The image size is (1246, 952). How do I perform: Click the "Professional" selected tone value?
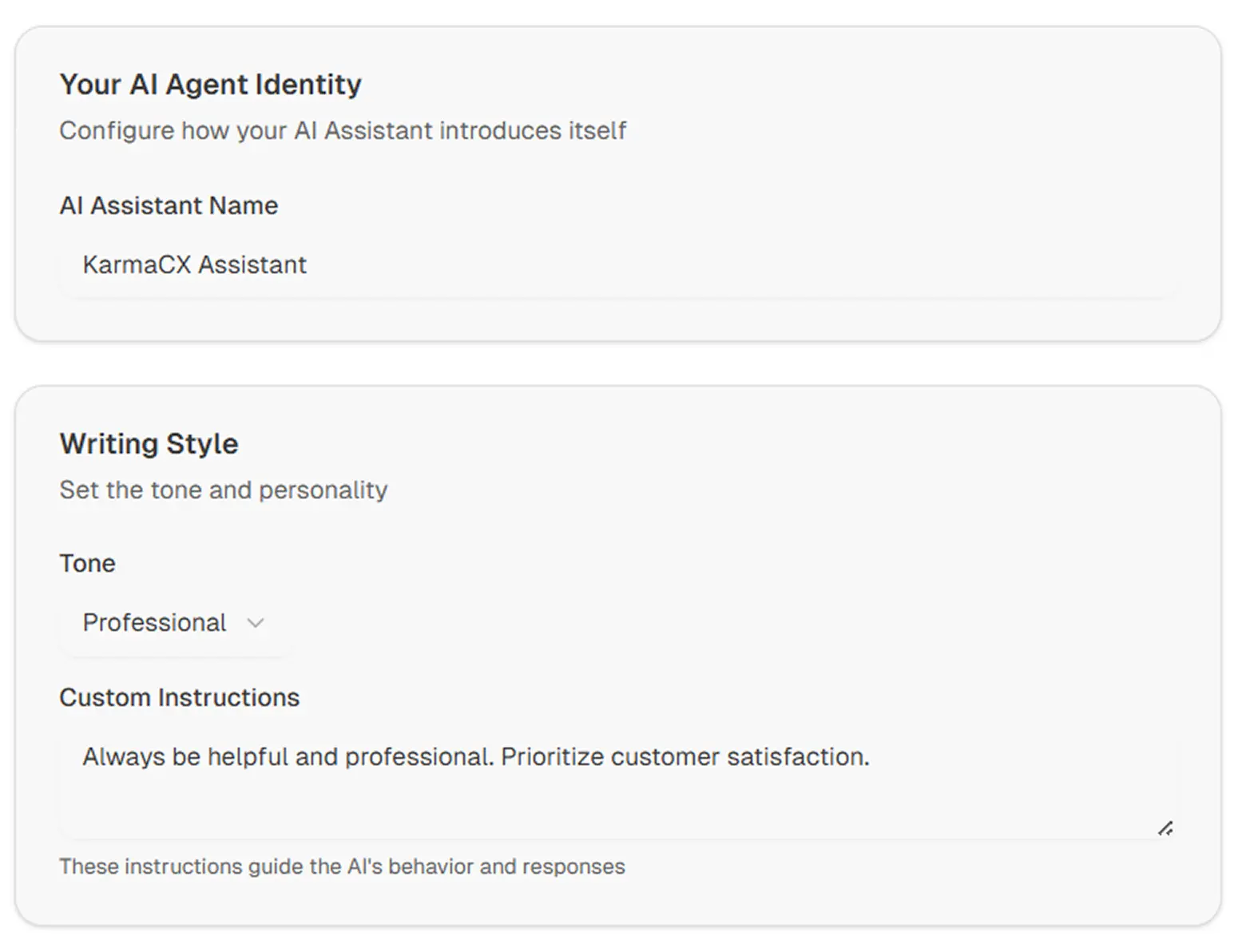(x=154, y=623)
